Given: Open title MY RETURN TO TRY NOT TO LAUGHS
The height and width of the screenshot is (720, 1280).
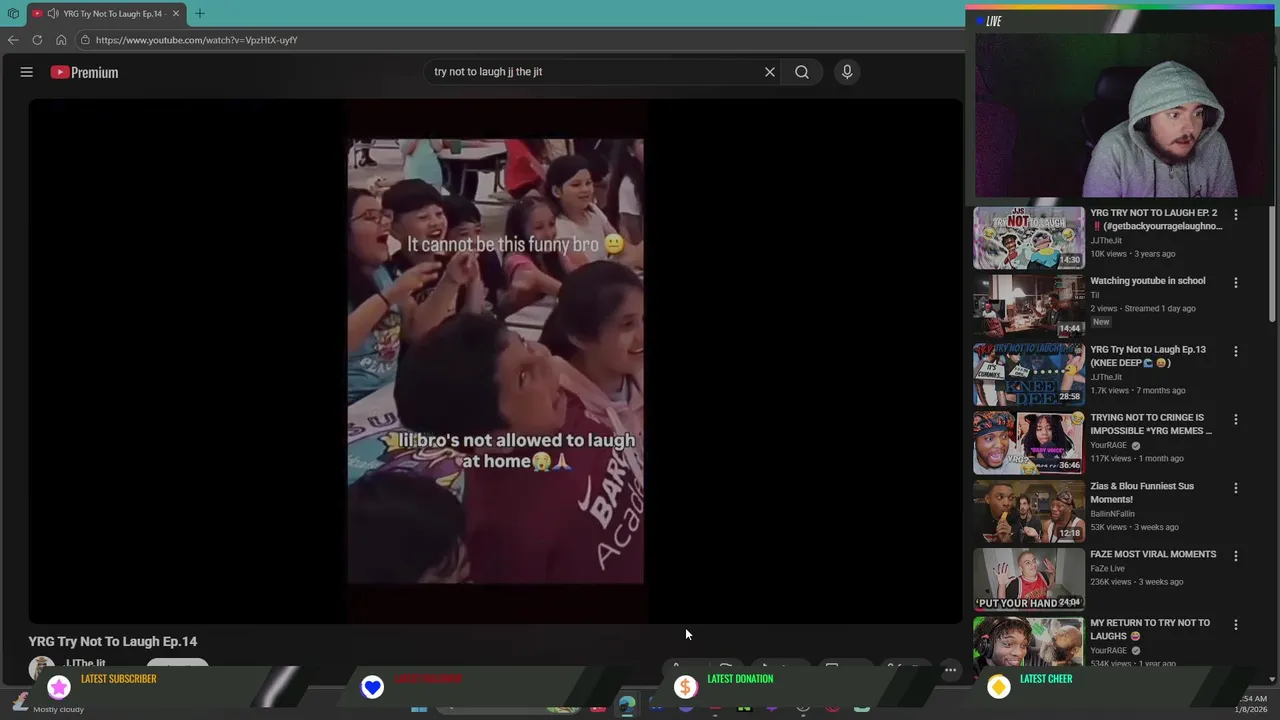Looking at the screenshot, I should tap(1150, 629).
